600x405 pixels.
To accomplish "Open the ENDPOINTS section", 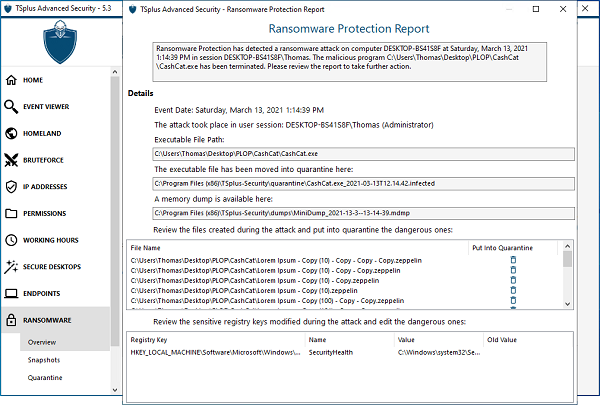I will click(41, 294).
